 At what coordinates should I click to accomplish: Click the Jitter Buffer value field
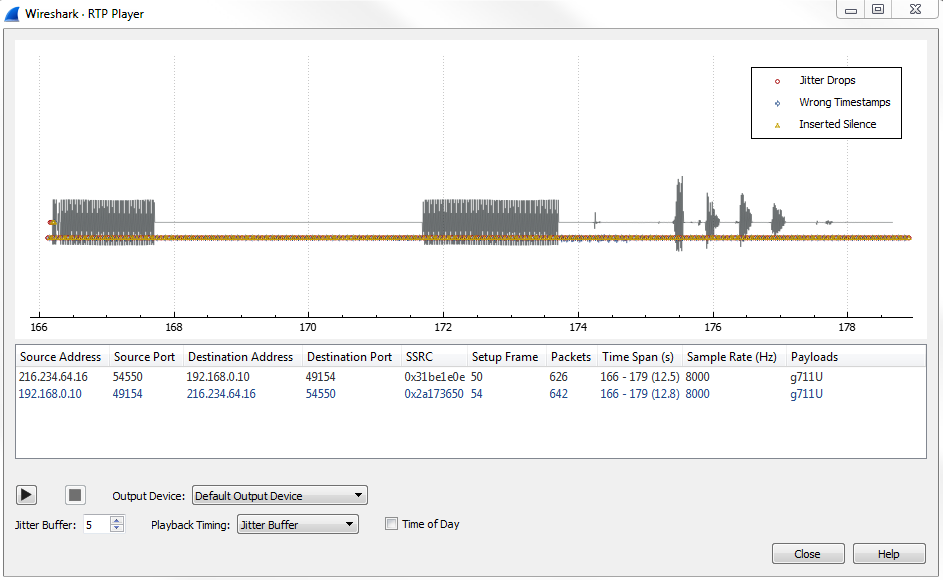95,524
